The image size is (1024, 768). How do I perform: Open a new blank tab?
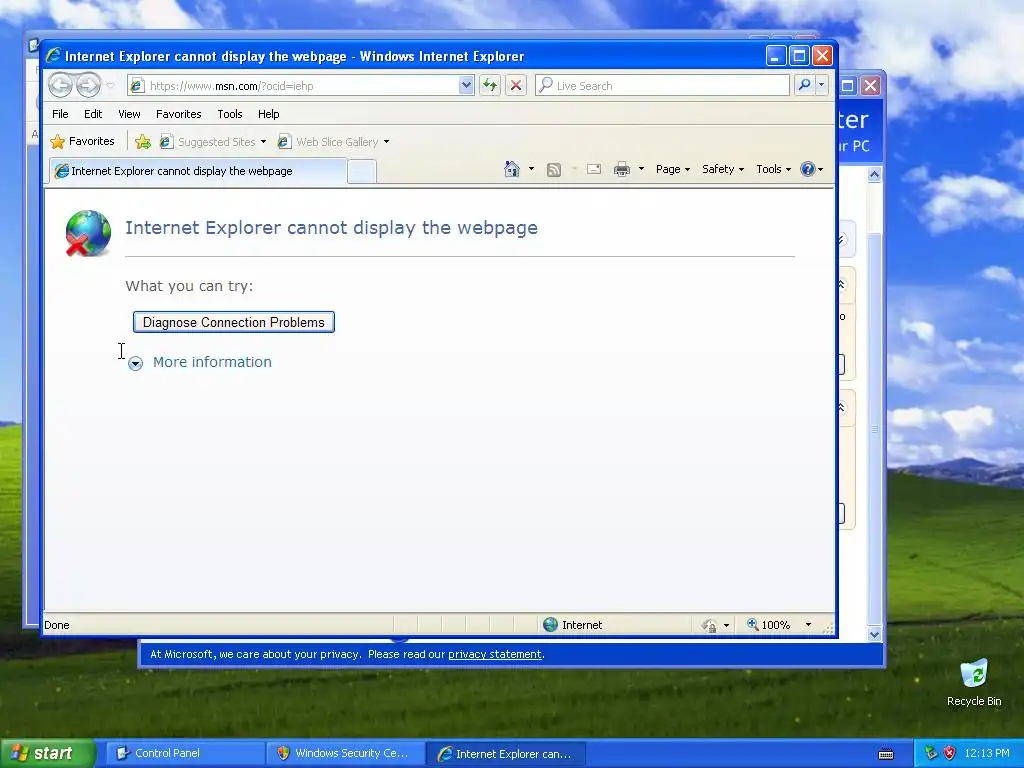click(361, 172)
